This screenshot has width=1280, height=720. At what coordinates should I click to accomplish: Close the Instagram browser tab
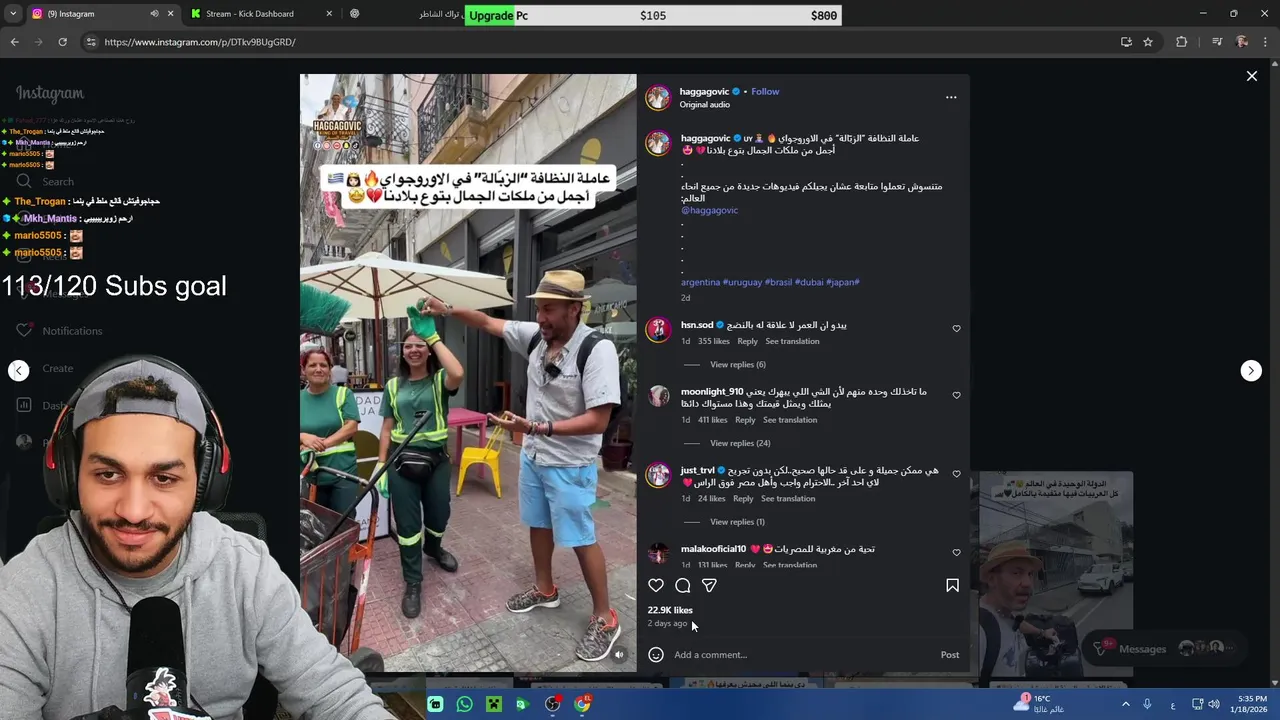(170, 14)
